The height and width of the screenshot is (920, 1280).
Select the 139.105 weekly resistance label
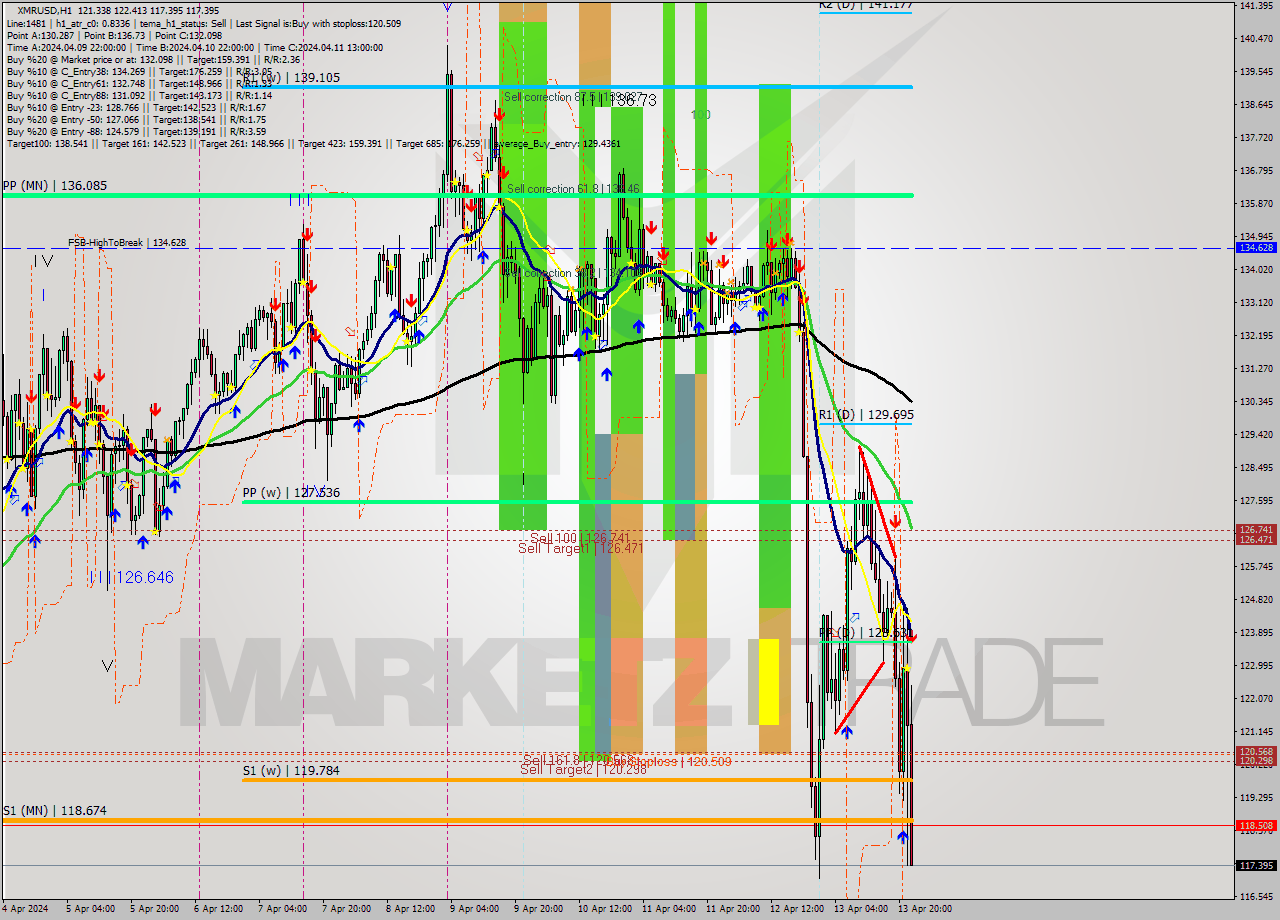point(291,77)
